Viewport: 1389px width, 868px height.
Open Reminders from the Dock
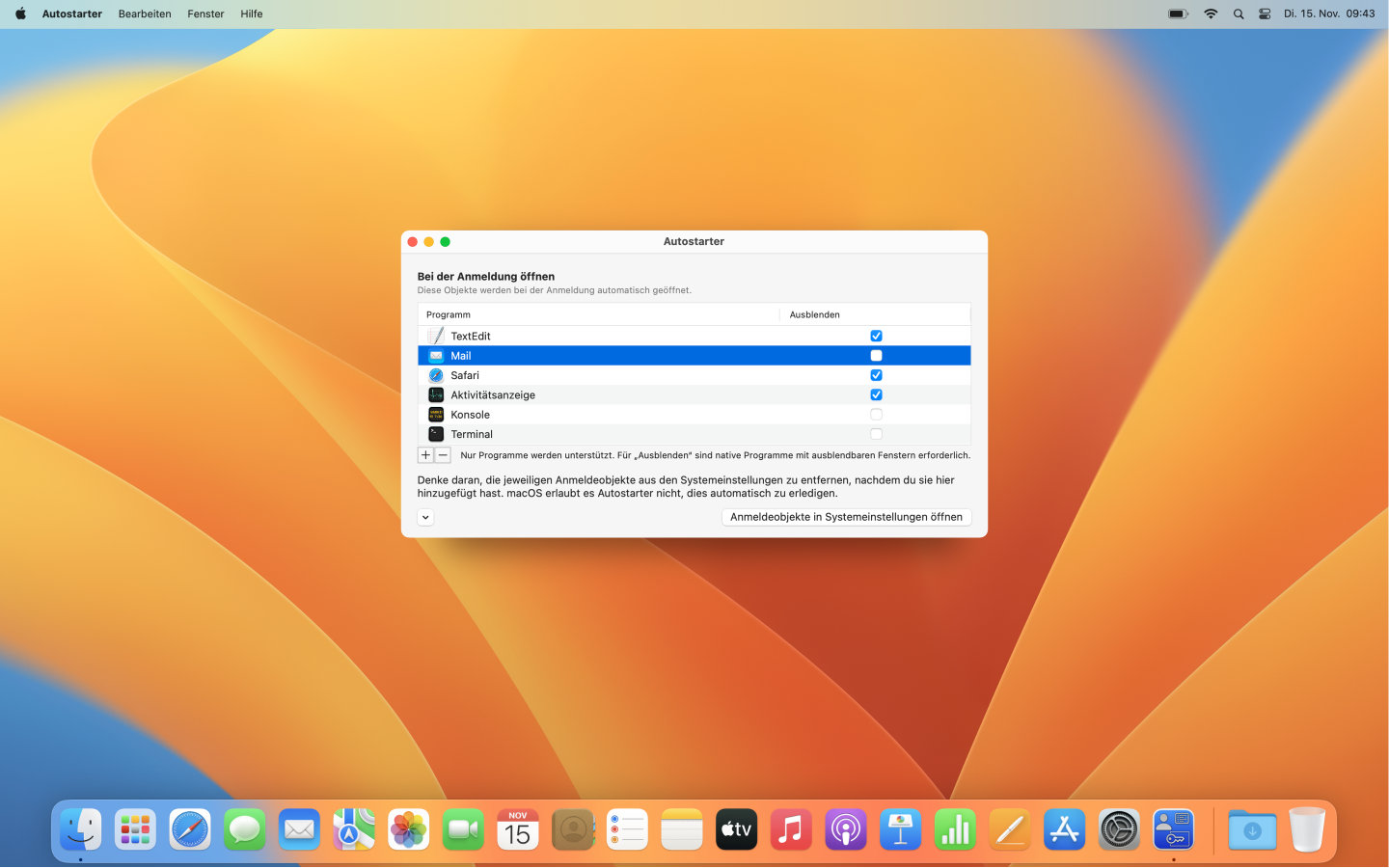(x=627, y=829)
